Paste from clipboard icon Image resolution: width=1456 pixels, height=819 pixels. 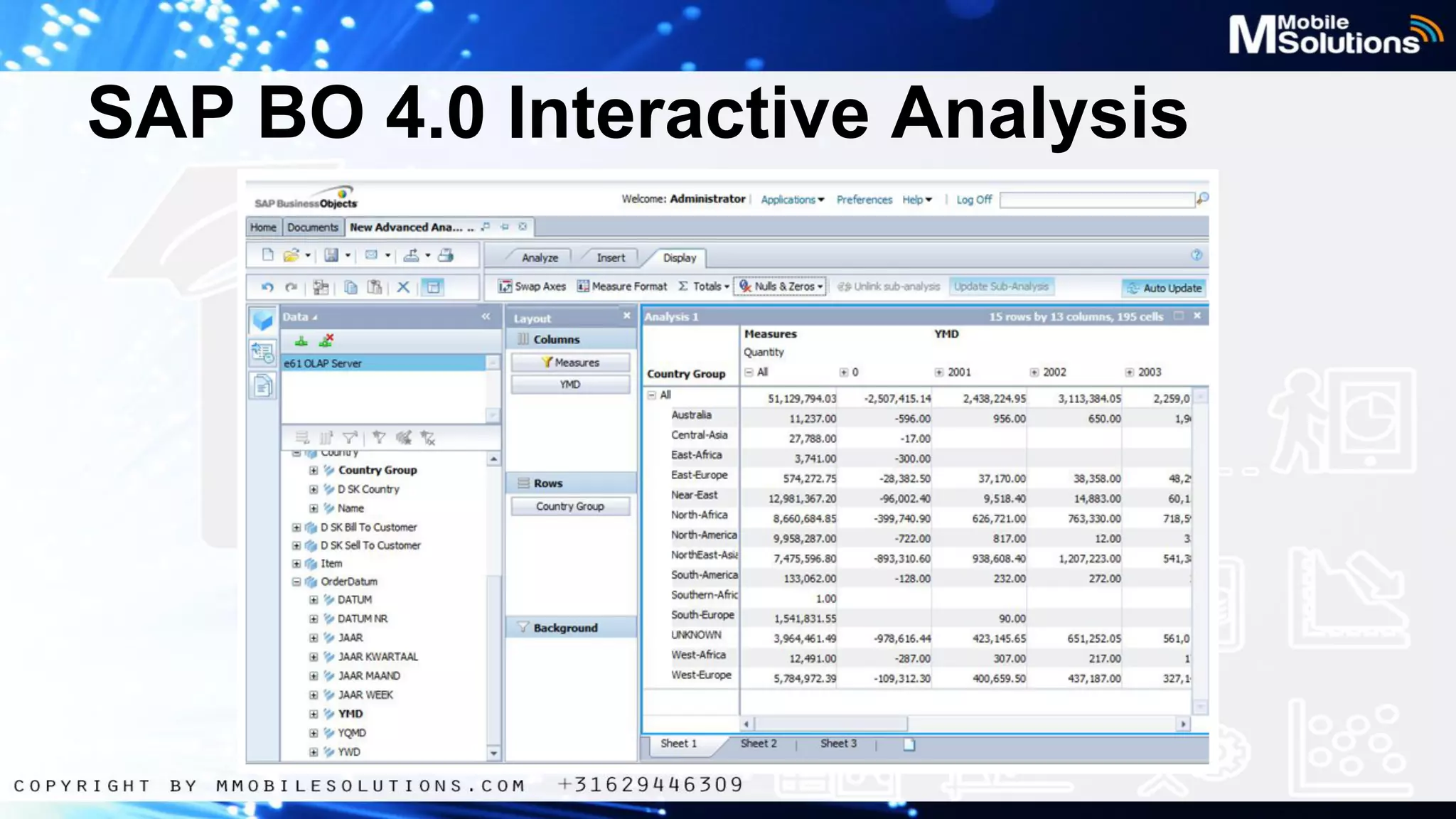pyautogui.click(x=375, y=287)
